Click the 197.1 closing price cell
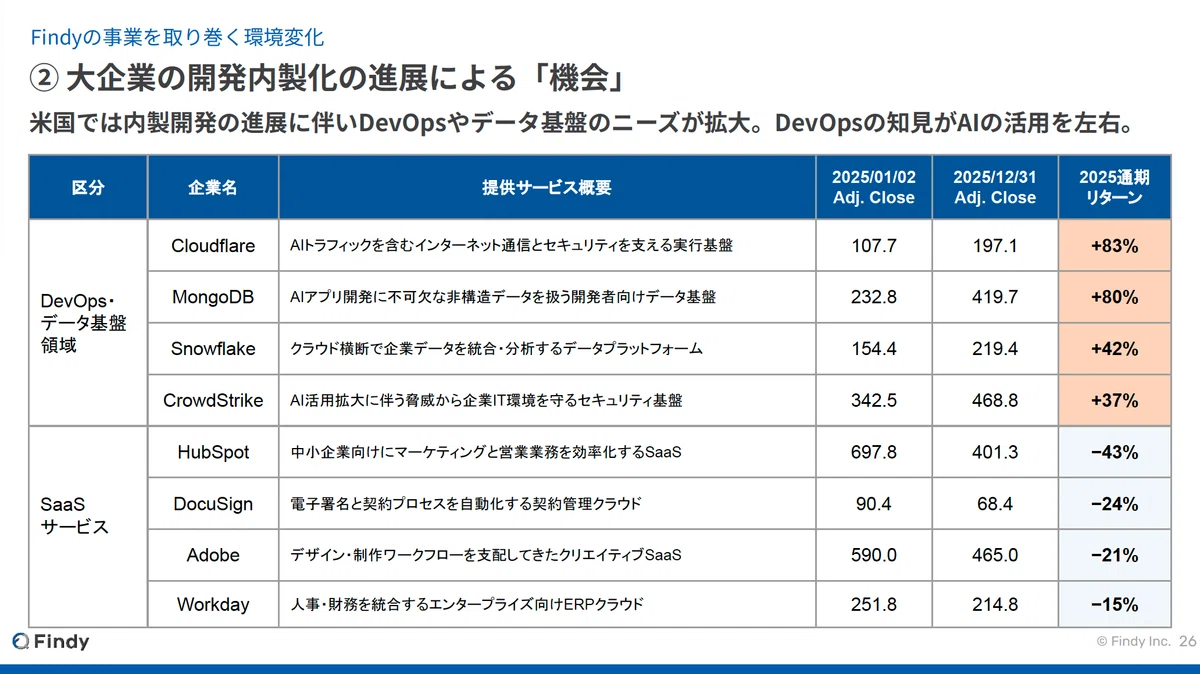 point(995,246)
